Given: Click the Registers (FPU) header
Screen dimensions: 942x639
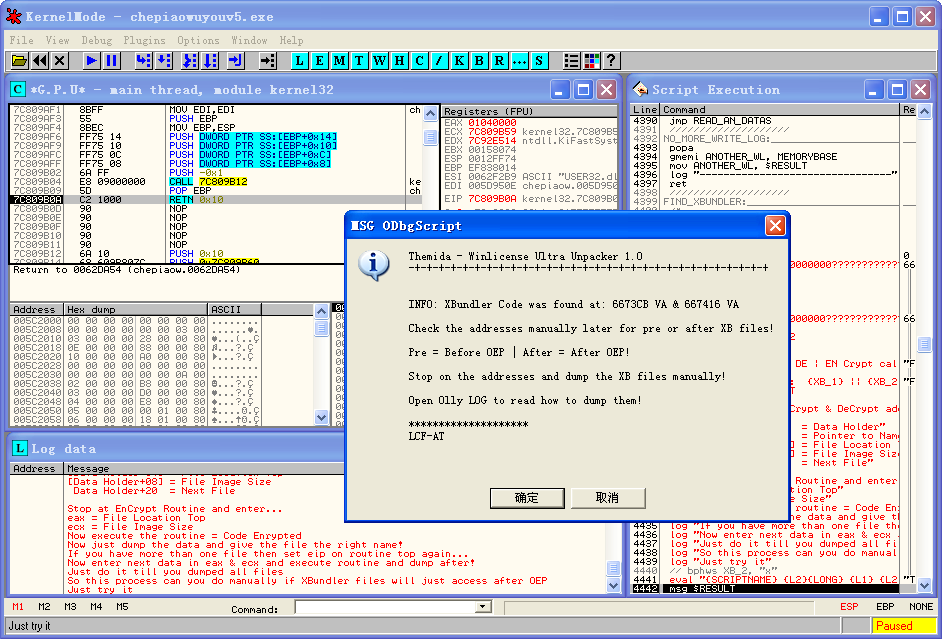Looking at the screenshot, I should pyautogui.click(x=529, y=111).
